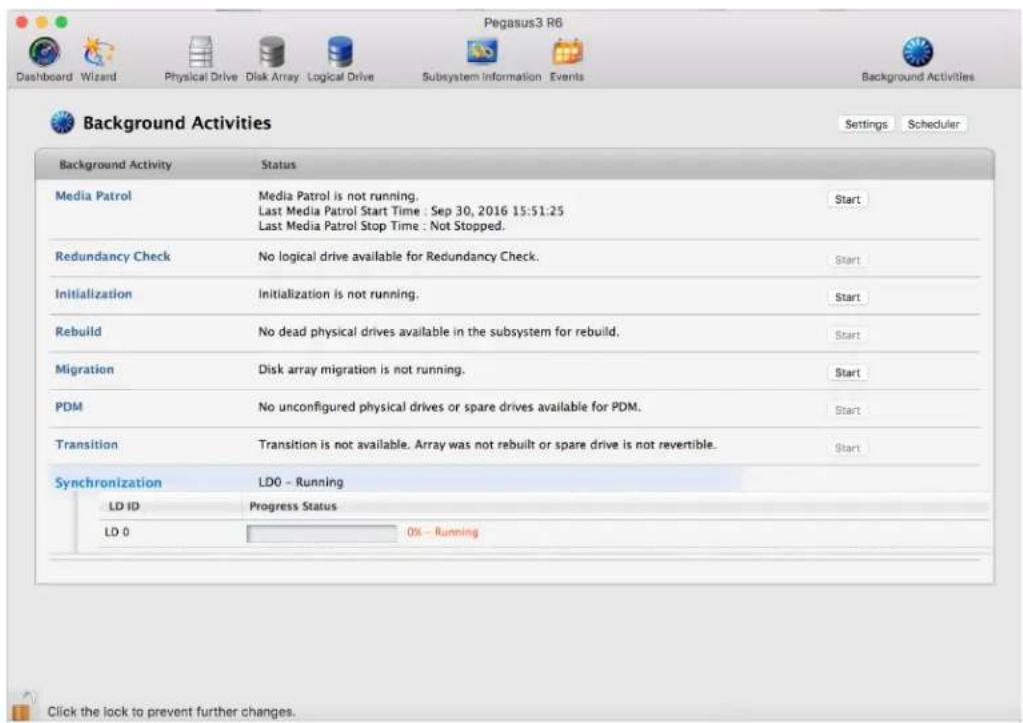Click the Last Media Patrol Start Time line
This screenshot has width=1023, height=723.
[x=411, y=211]
